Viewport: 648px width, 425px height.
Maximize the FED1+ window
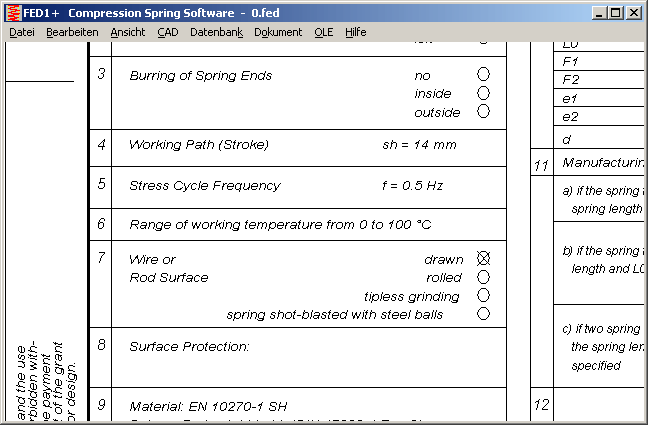tap(616, 12)
